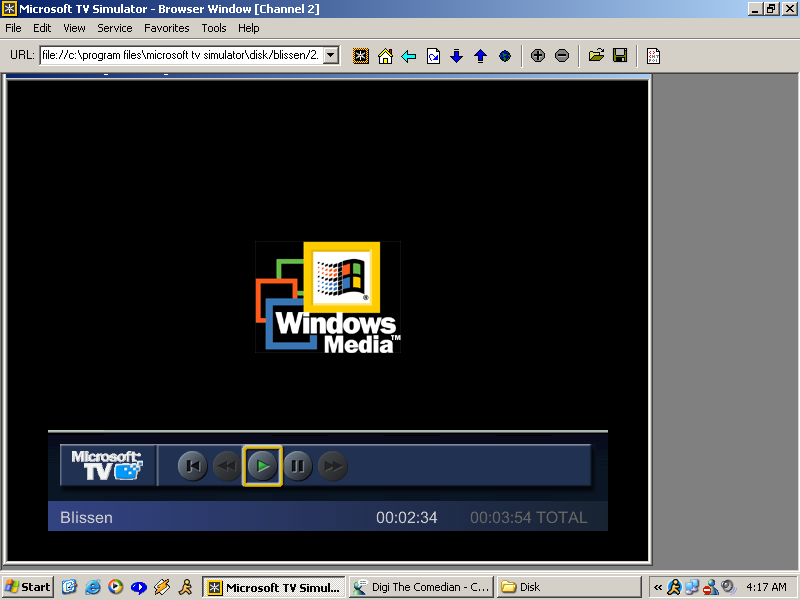The width and height of the screenshot is (800, 600).
Task: Pause the Blissen playback
Action: click(x=298, y=465)
